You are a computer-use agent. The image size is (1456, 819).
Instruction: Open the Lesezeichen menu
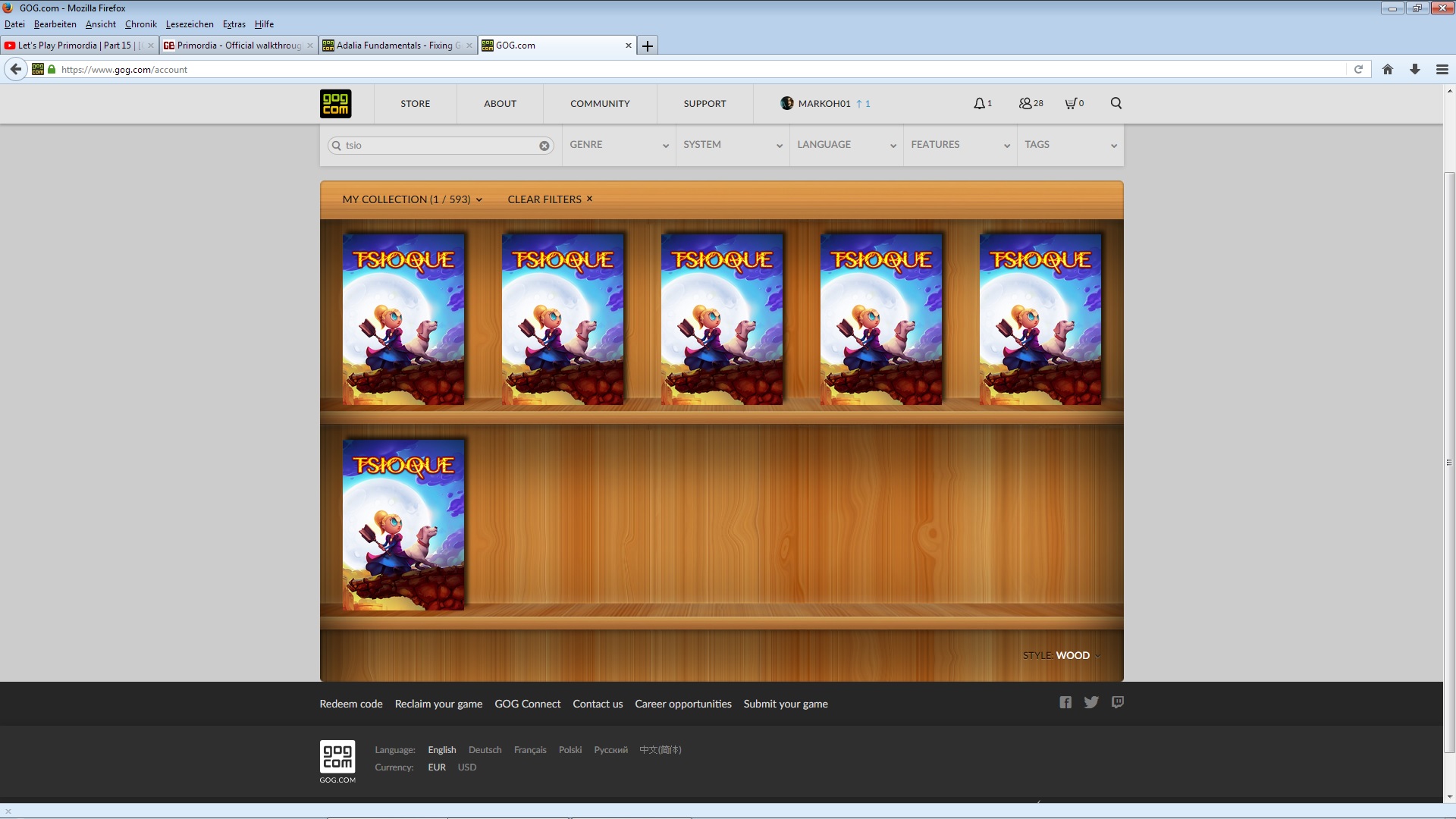tap(190, 24)
